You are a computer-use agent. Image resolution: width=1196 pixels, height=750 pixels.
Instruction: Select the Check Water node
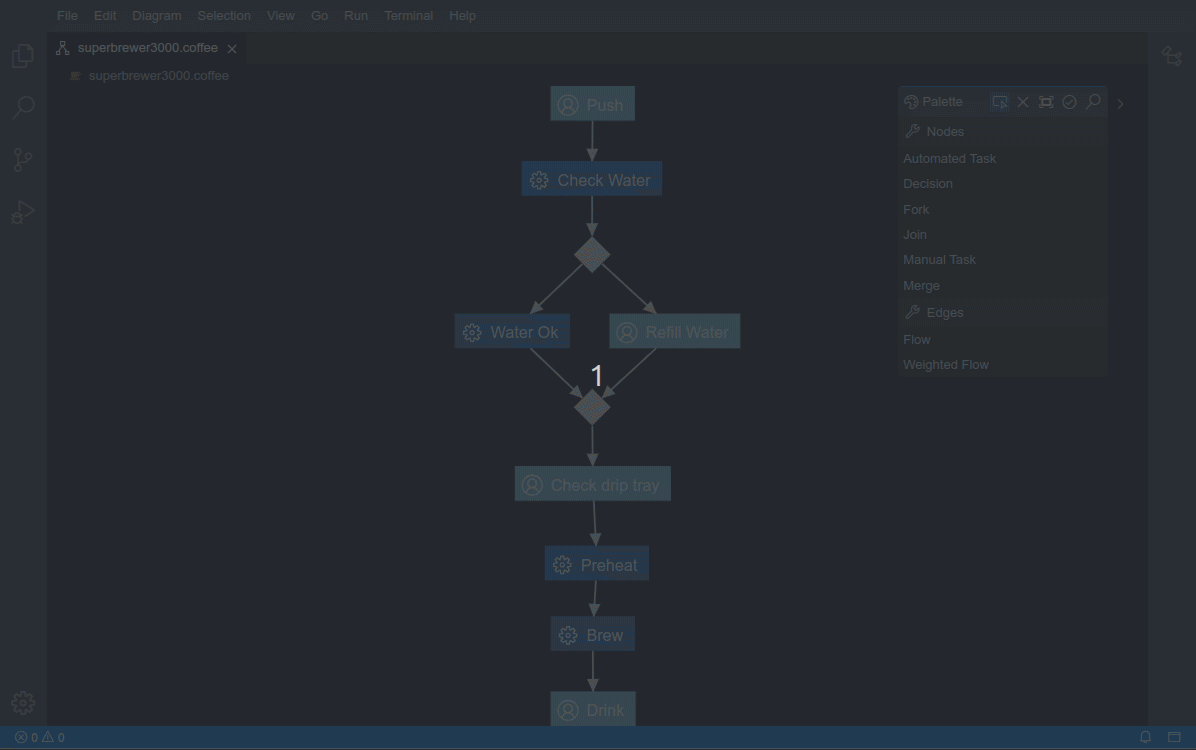[x=591, y=179]
